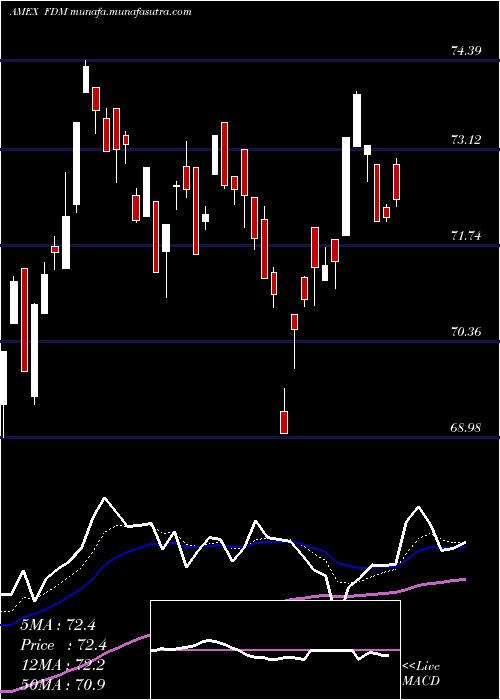Click the 73.12 price level label
Screen dimensions: 500x700
[x=466, y=140]
